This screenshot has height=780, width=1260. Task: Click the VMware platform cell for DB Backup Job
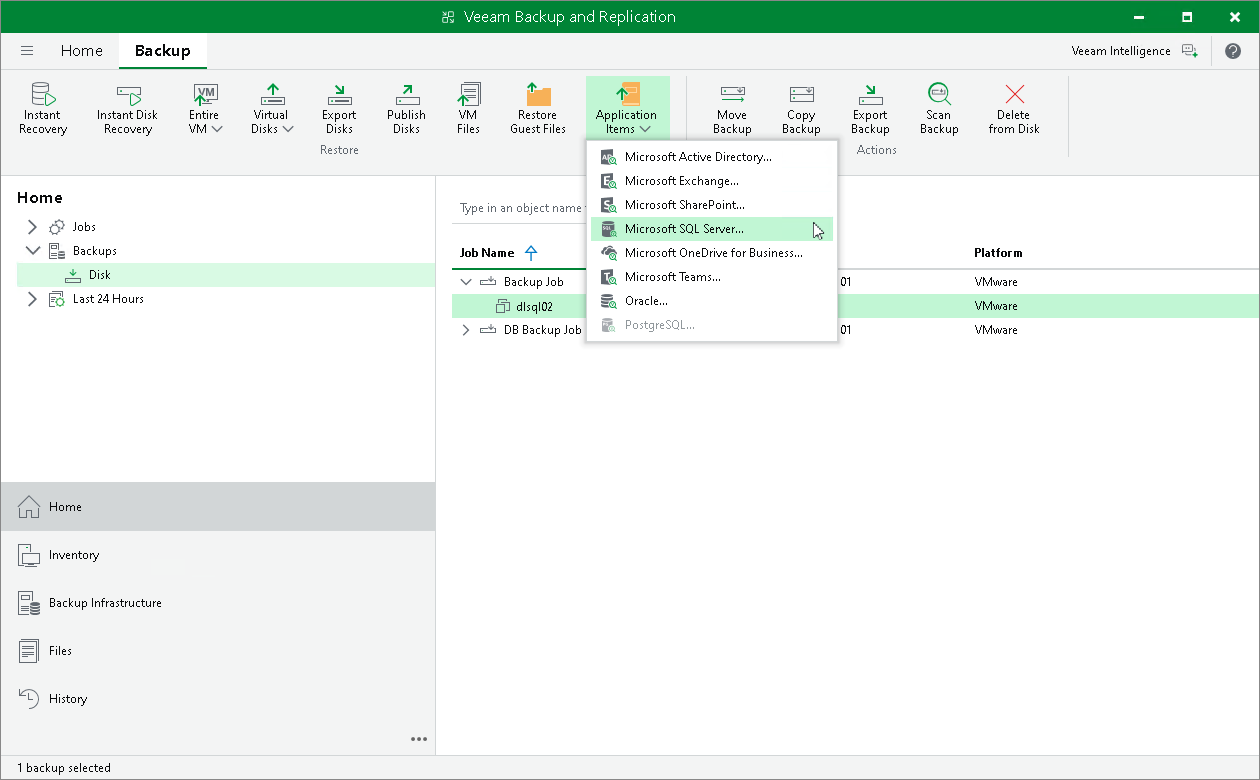pyautogui.click(x=995, y=330)
